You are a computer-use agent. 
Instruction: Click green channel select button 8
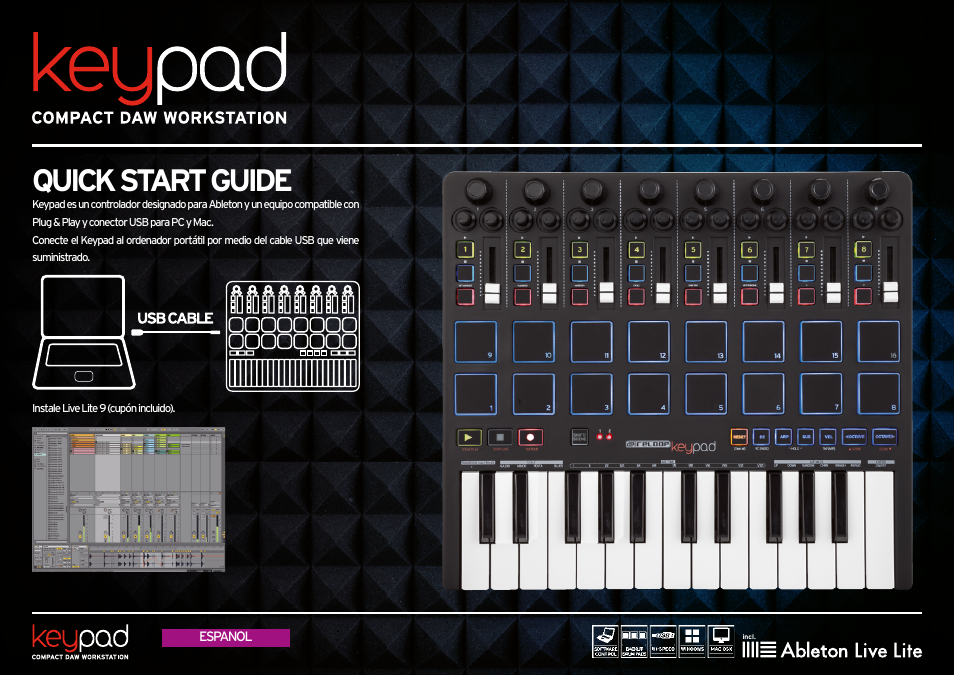(x=863, y=250)
